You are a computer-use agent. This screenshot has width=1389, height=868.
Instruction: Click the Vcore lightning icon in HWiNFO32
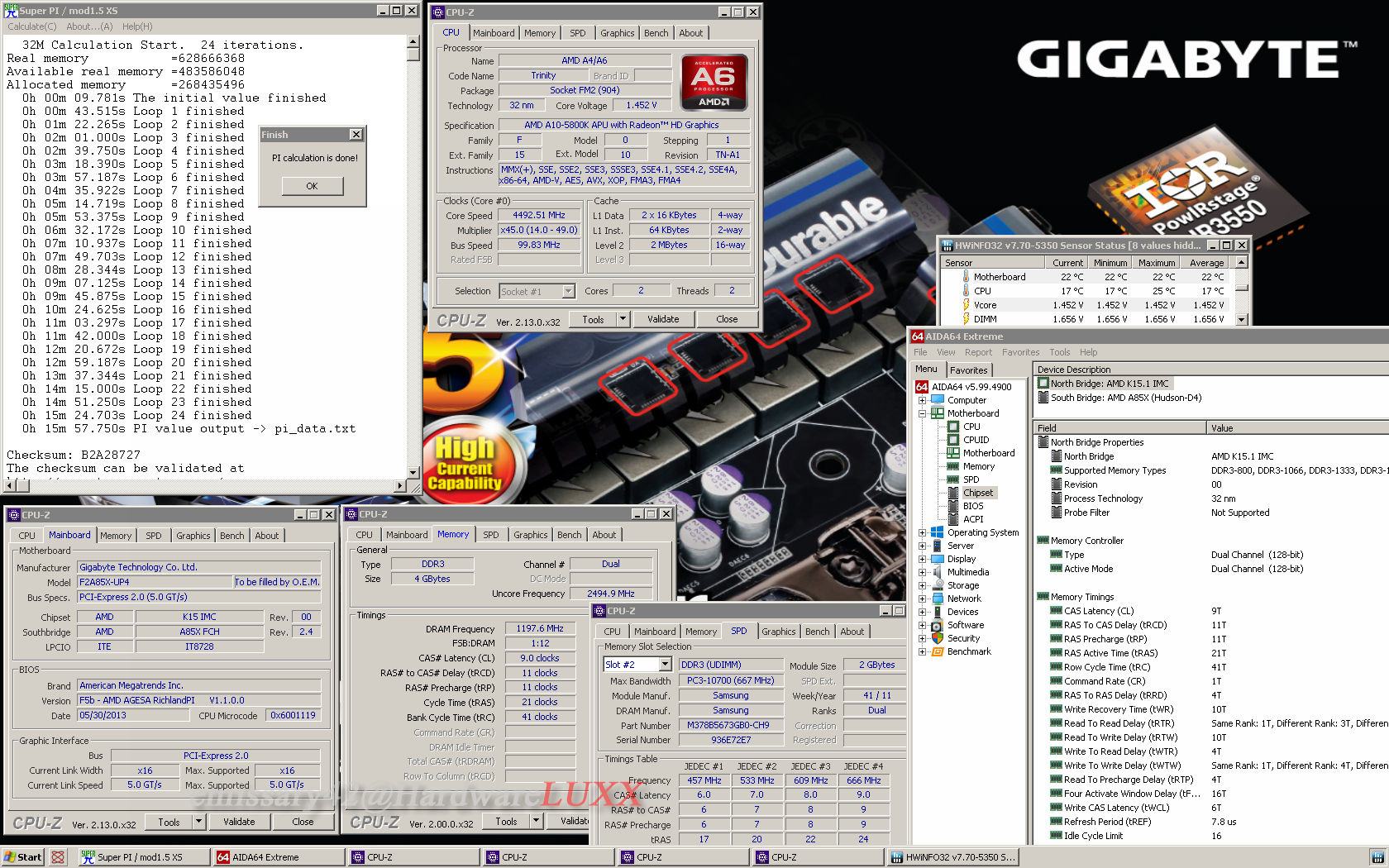click(x=966, y=305)
